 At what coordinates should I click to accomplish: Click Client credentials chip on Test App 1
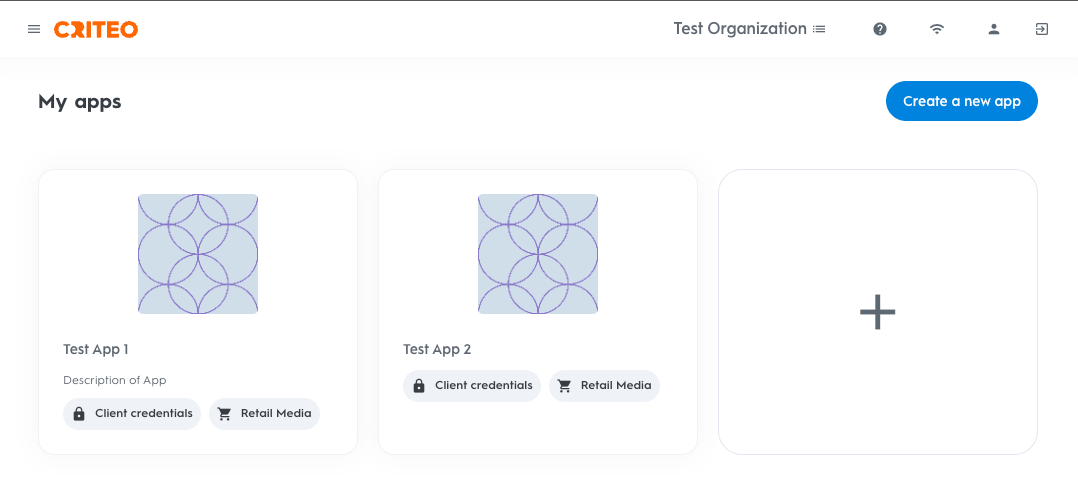pyautogui.click(x=132, y=414)
